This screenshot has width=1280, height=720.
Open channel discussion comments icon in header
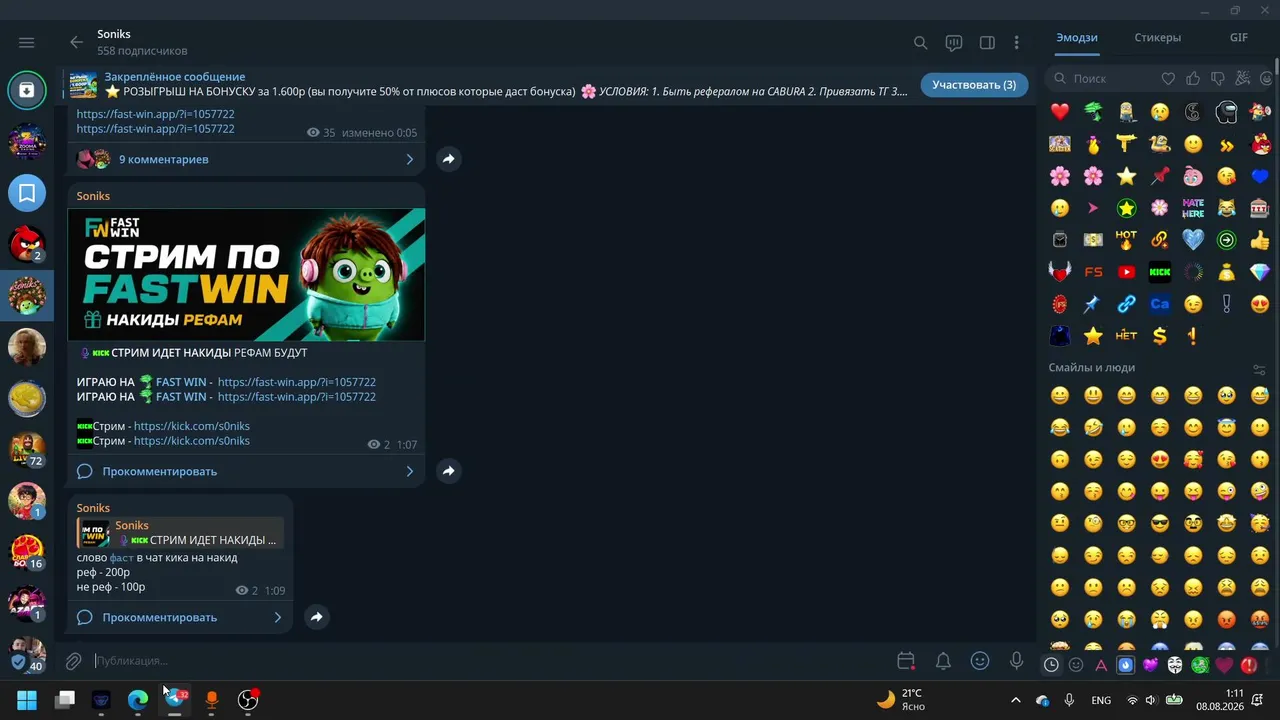click(954, 43)
